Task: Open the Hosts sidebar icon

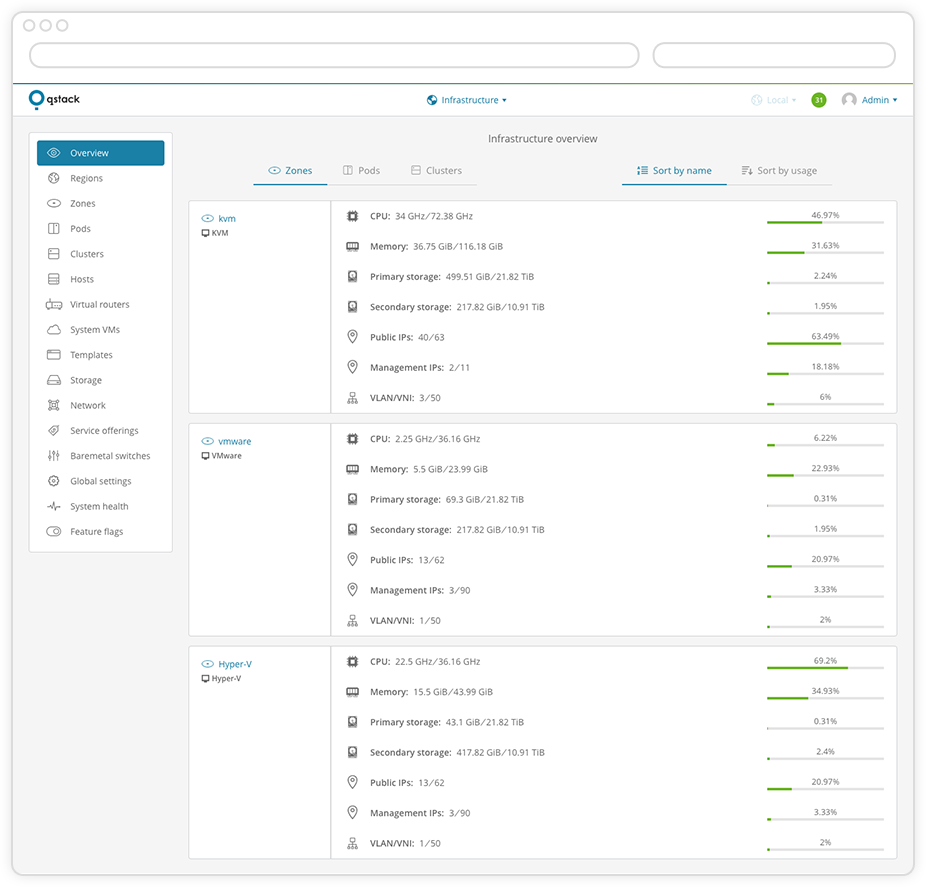Action: (x=54, y=279)
